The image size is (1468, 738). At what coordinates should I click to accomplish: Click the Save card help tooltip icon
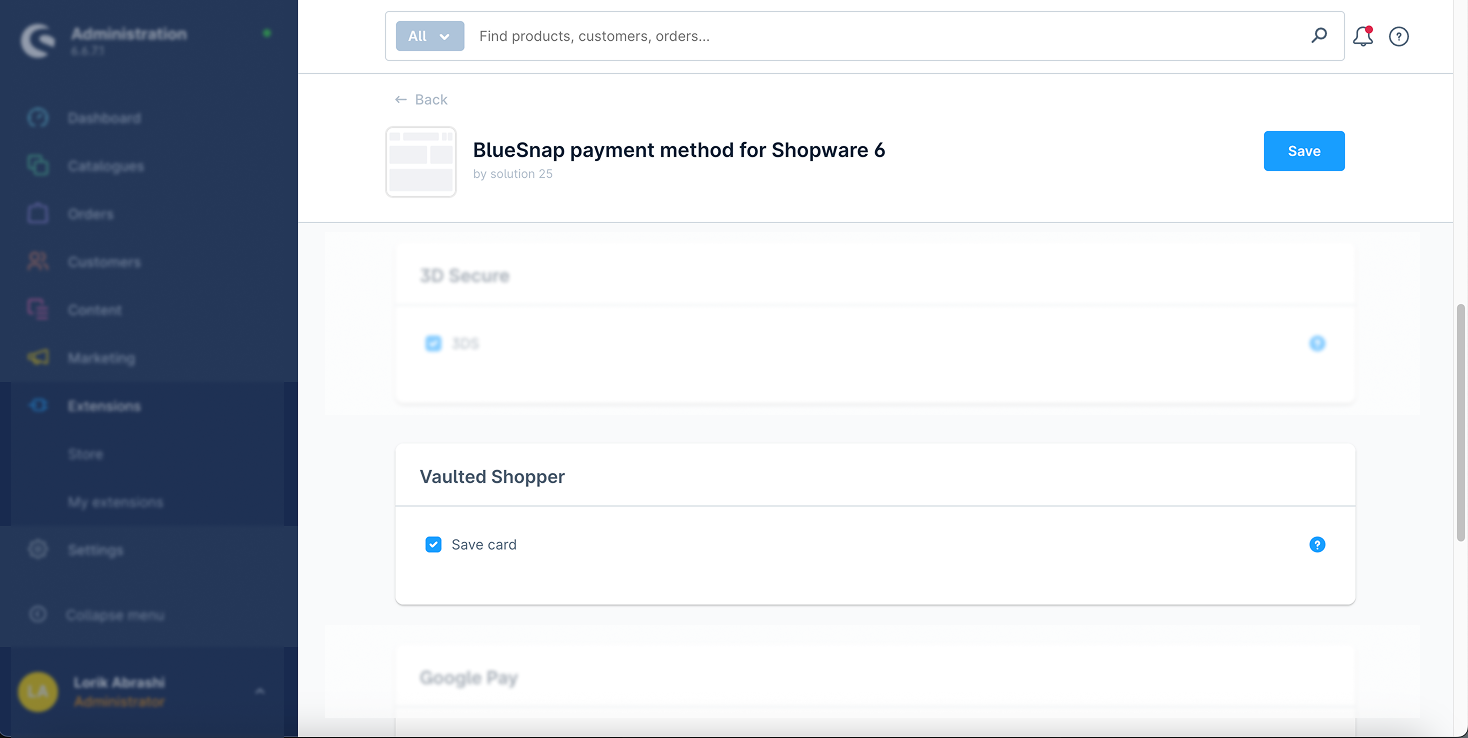[1317, 545]
